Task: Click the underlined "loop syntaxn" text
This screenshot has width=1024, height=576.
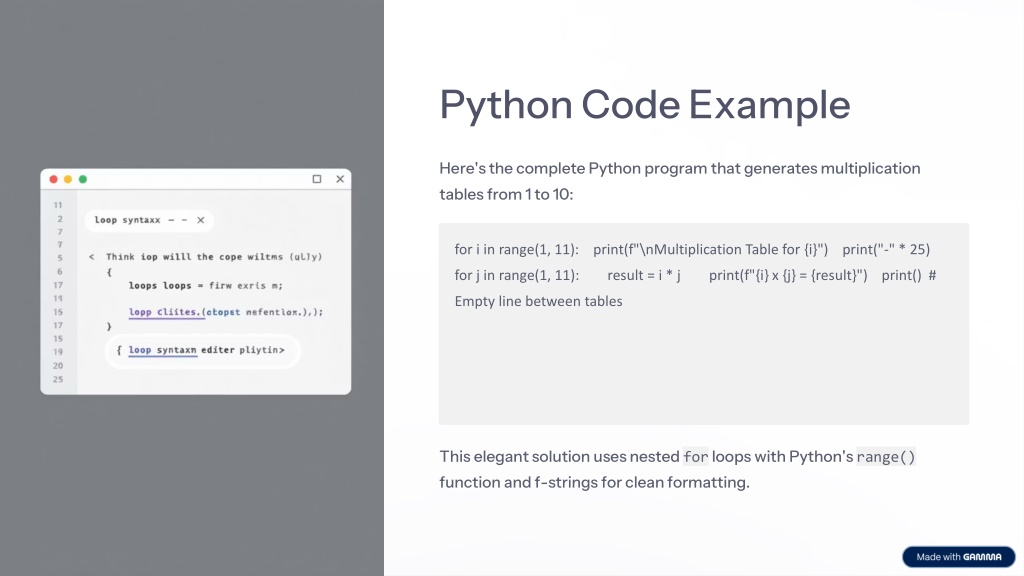Action: [x=162, y=351]
